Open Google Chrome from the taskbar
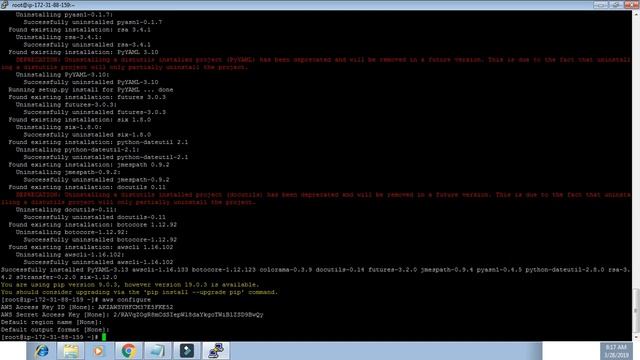Image resolution: width=640 pixels, height=360 pixels. (128, 351)
